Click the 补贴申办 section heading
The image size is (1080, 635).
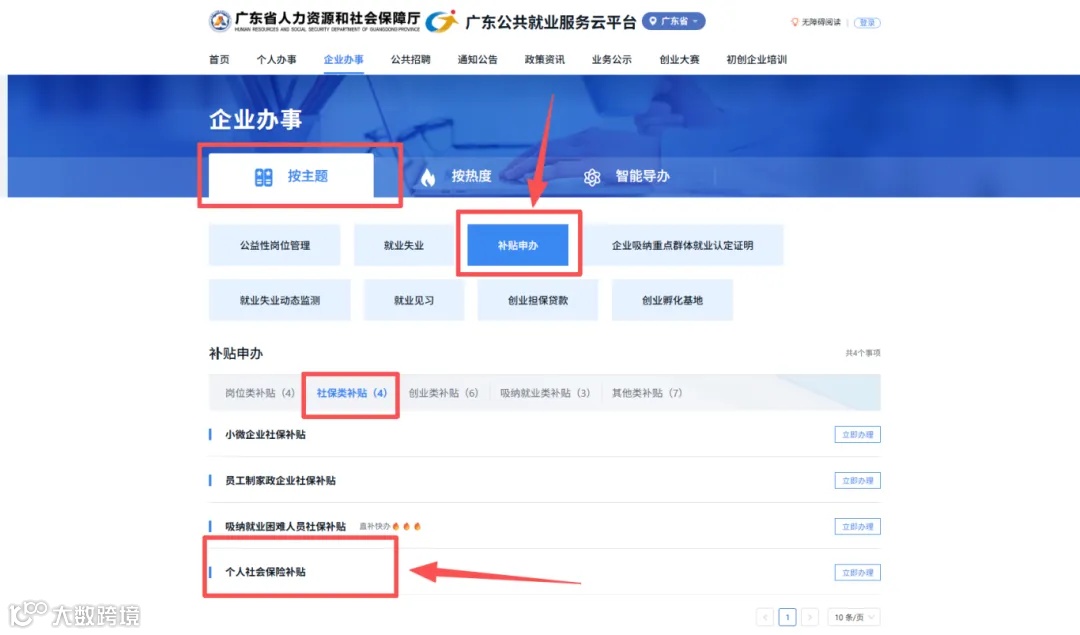(x=236, y=354)
